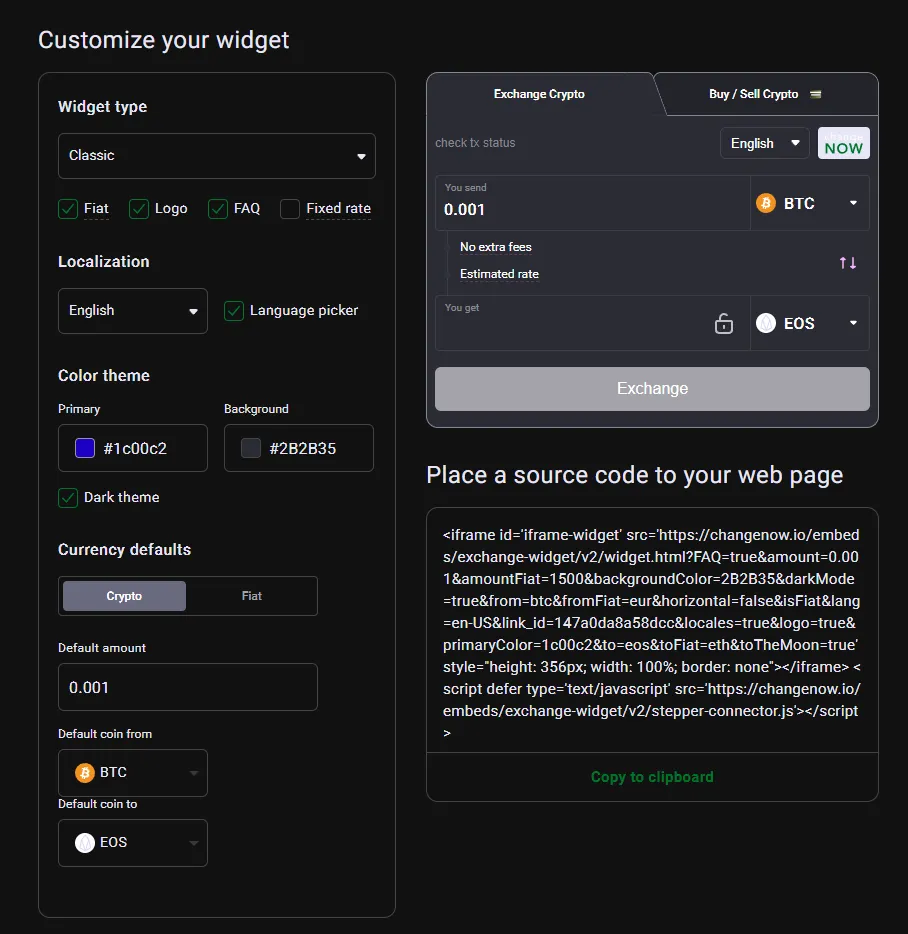
Task: Expand the EOS currency selector in widget
Action: pos(810,323)
